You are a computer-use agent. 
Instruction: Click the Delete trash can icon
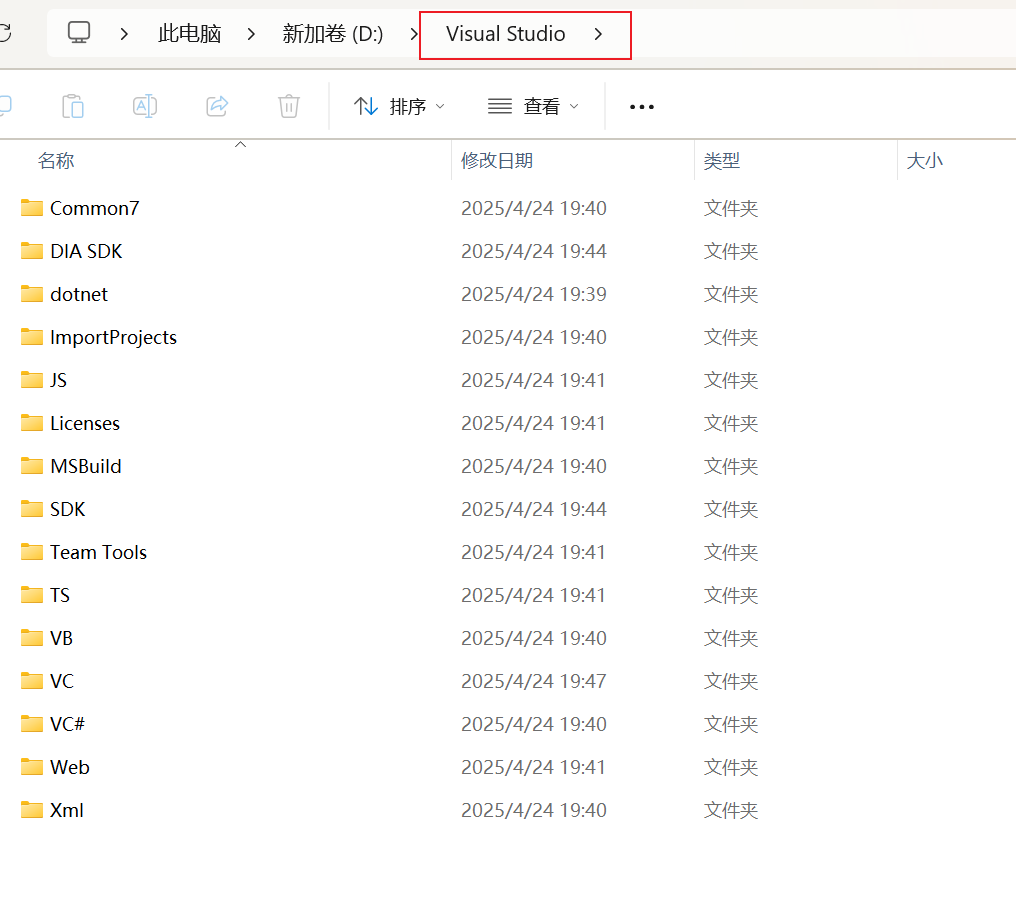(289, 106)
